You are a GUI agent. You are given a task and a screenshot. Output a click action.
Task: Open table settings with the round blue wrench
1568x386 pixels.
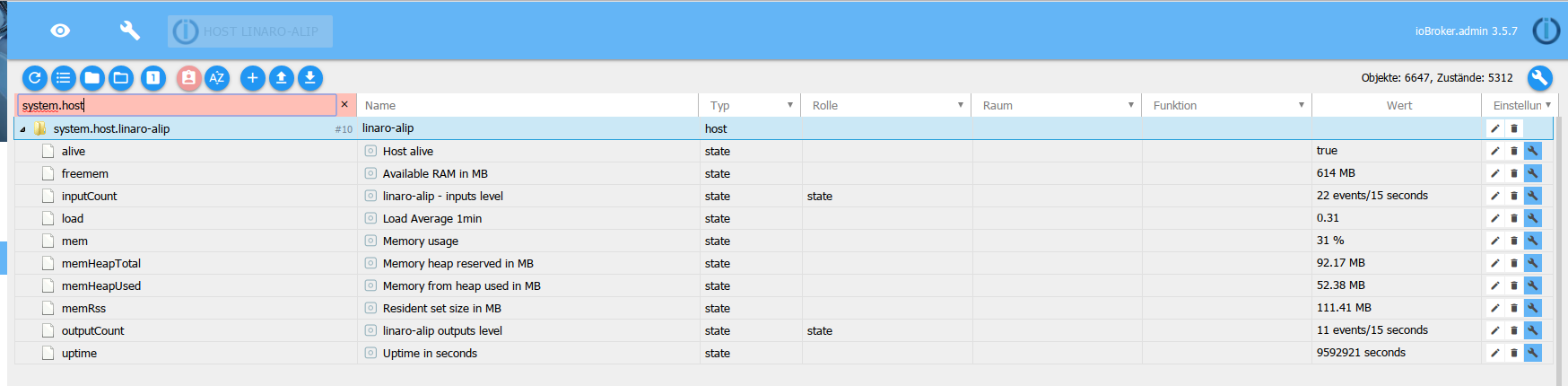tap(1539, 78)
